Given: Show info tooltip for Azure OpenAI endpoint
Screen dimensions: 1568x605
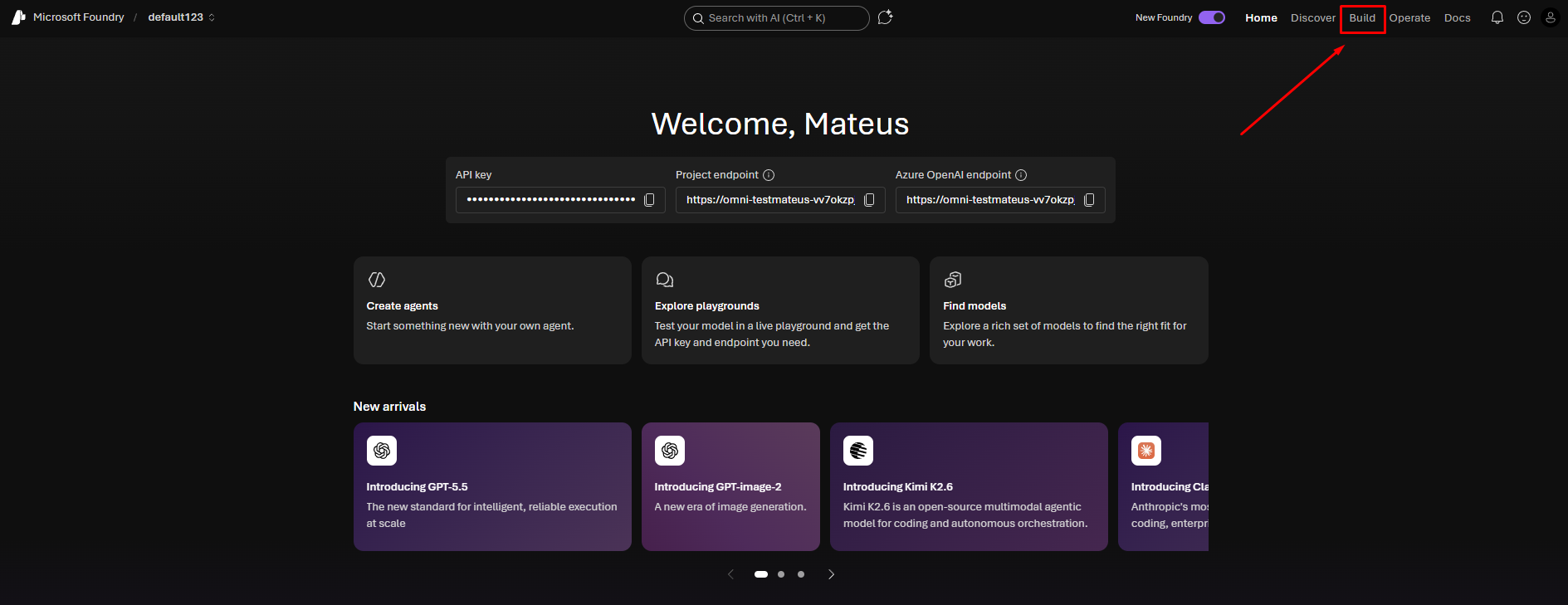Looking at the screenshot, I should (1021, 175).
